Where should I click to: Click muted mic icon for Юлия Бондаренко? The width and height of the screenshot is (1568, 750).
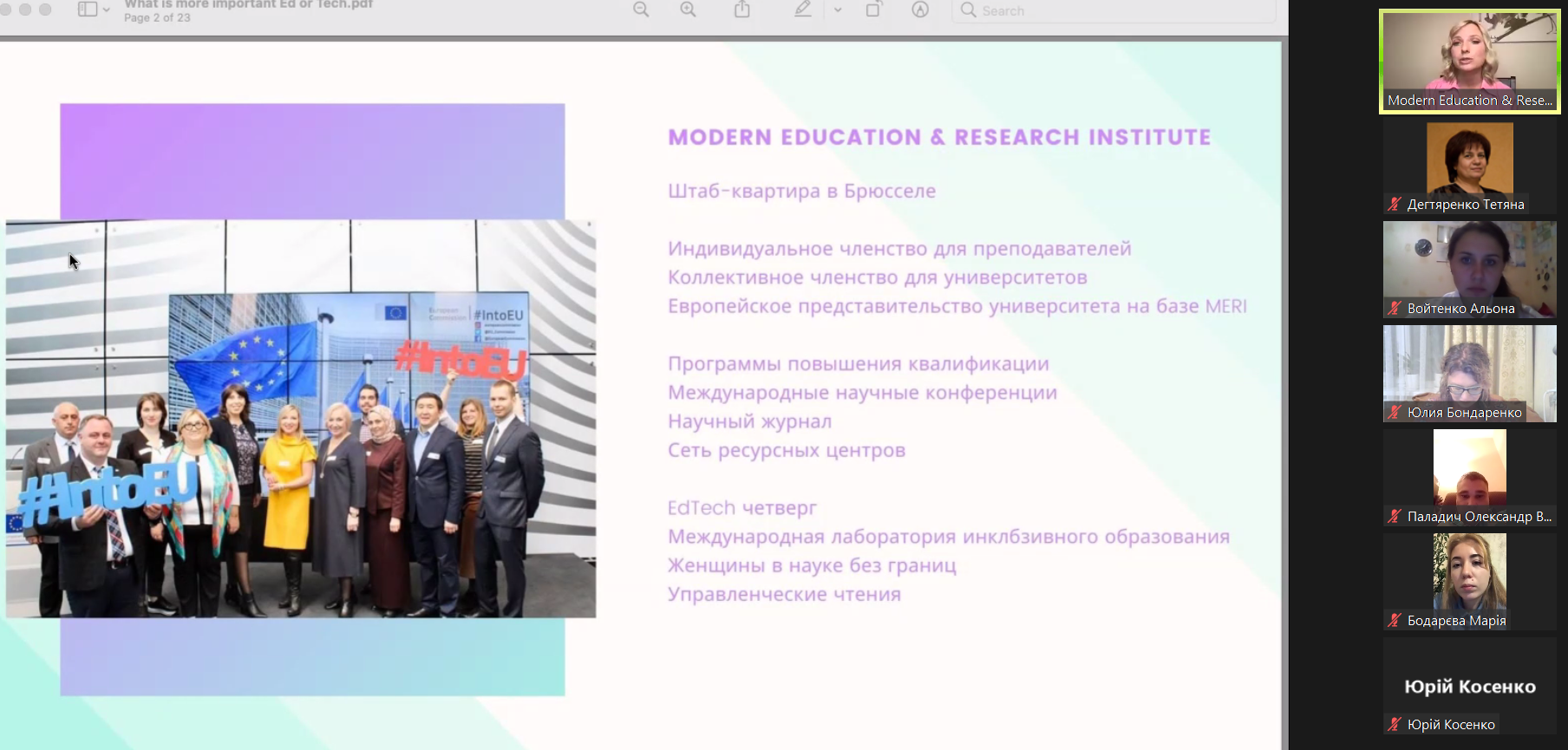(1395, 413)
